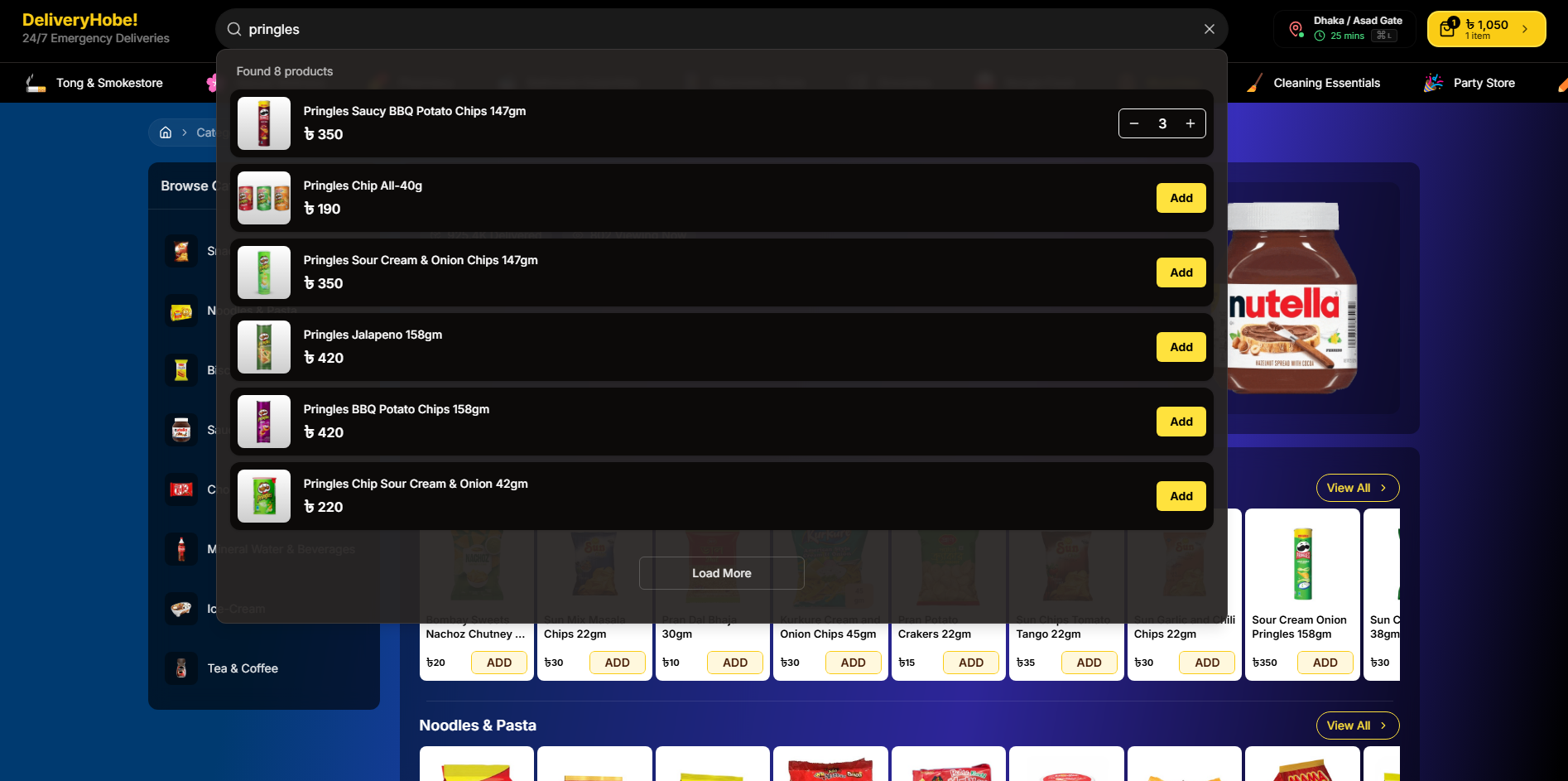This screenshot has height=781, width=1568.
Task: View All Noodles & Pasta link
Action: (1358, 726)
